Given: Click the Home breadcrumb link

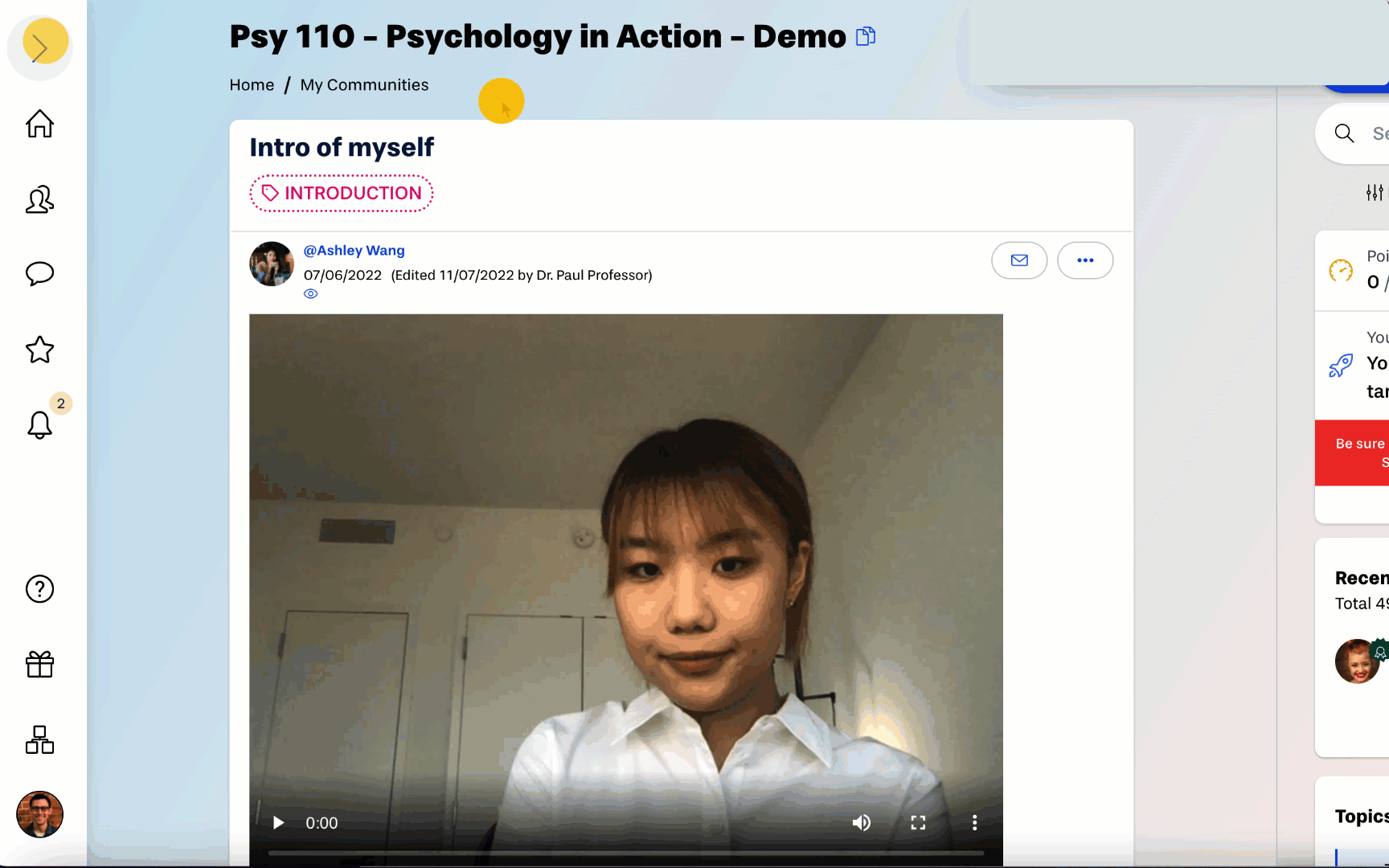Looking at the screenshot, I should pos(252,85).
